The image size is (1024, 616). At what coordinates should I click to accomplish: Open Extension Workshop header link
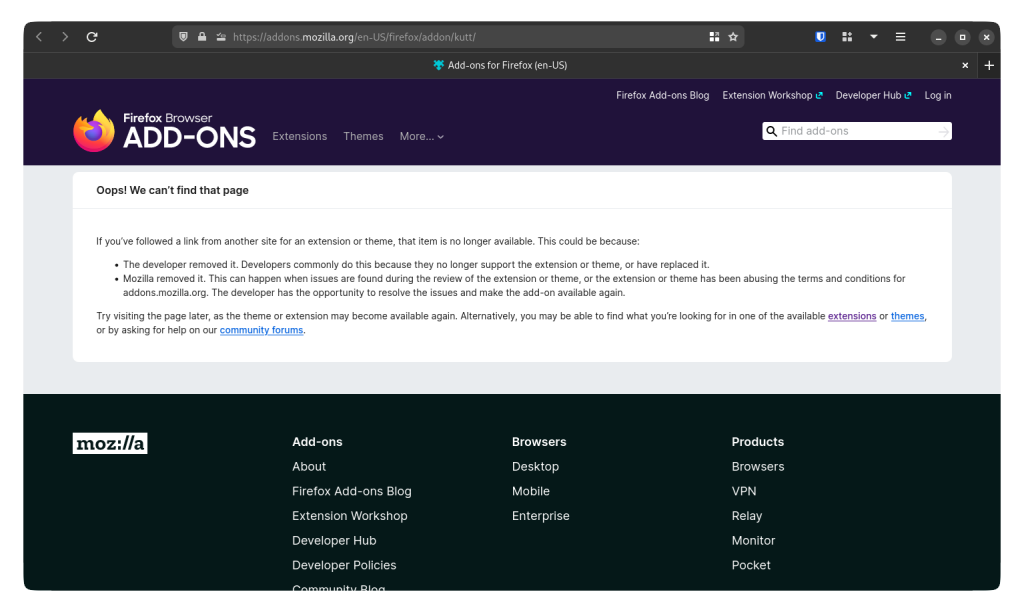[772, 95]
